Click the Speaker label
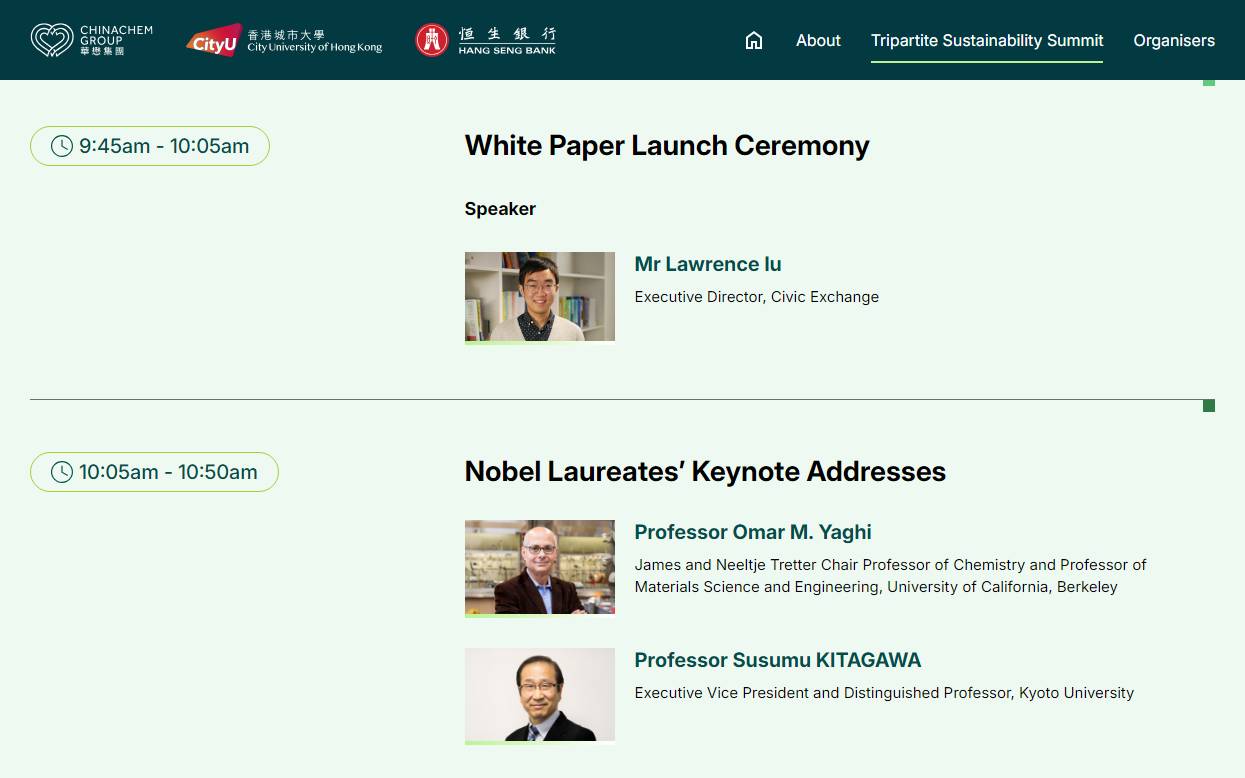Screen dimensions: 1245x778 click(x=500, y=209)
